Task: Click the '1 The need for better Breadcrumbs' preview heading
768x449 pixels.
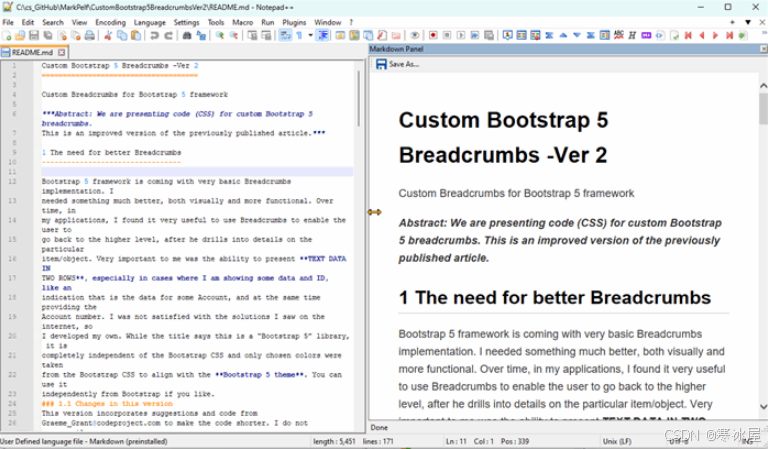Action: 554,298
